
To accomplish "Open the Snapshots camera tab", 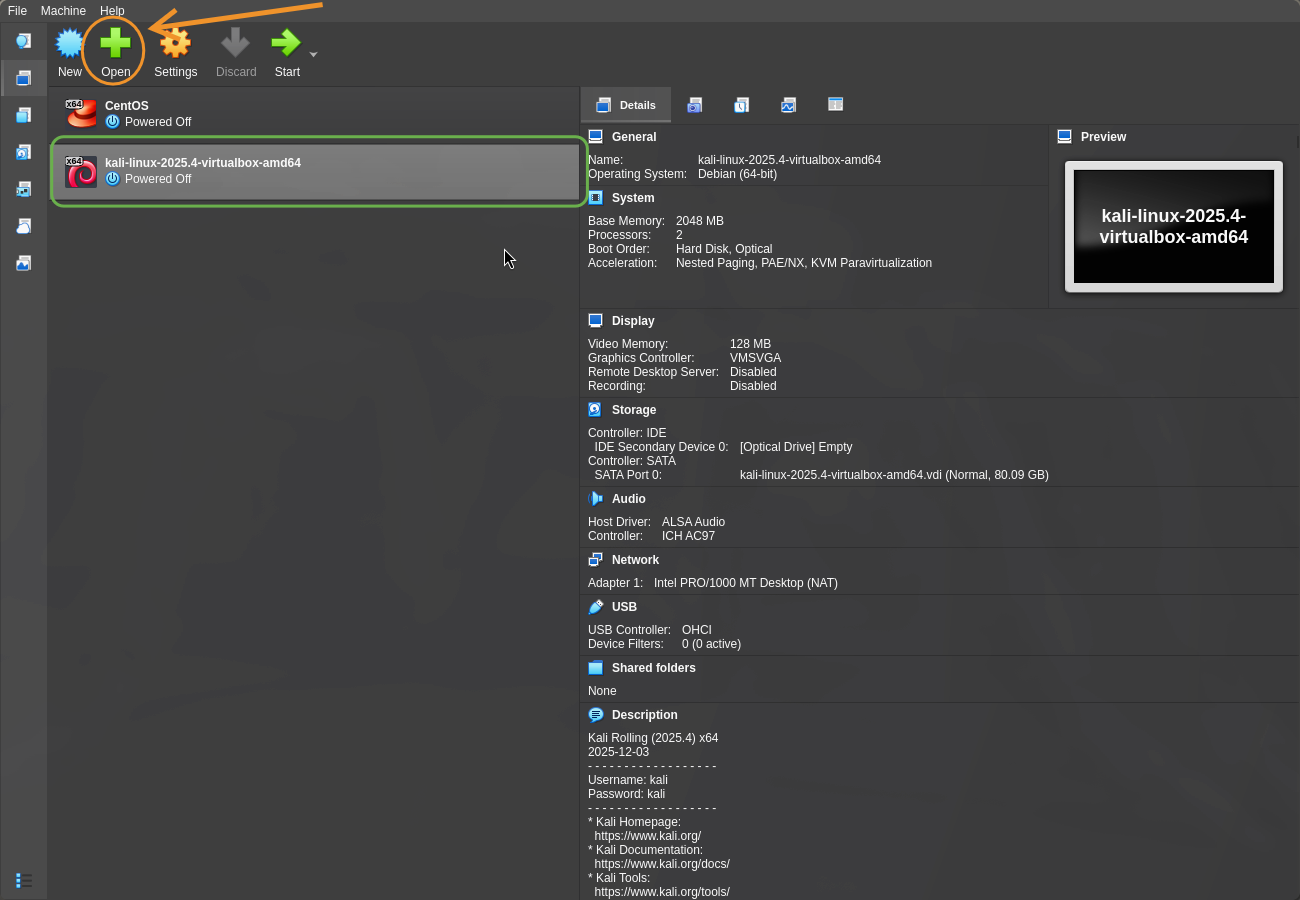I will (694, 105).
